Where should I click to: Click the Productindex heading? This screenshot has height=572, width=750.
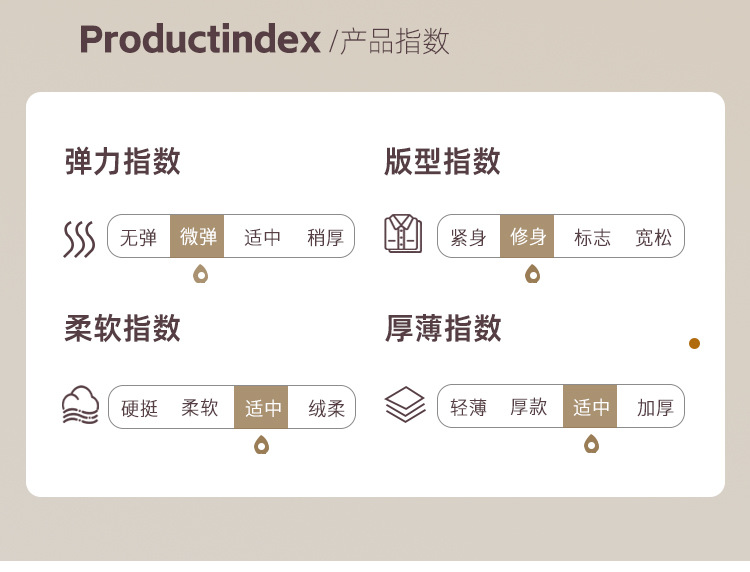(200, 40)
